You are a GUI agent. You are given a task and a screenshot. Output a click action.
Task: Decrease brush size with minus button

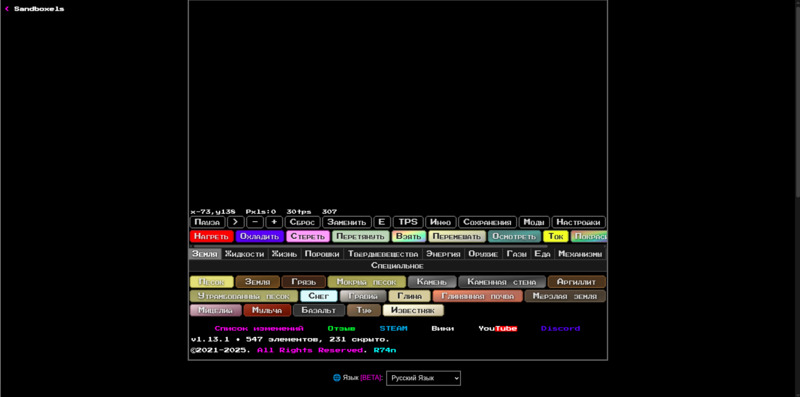[255, 222]
